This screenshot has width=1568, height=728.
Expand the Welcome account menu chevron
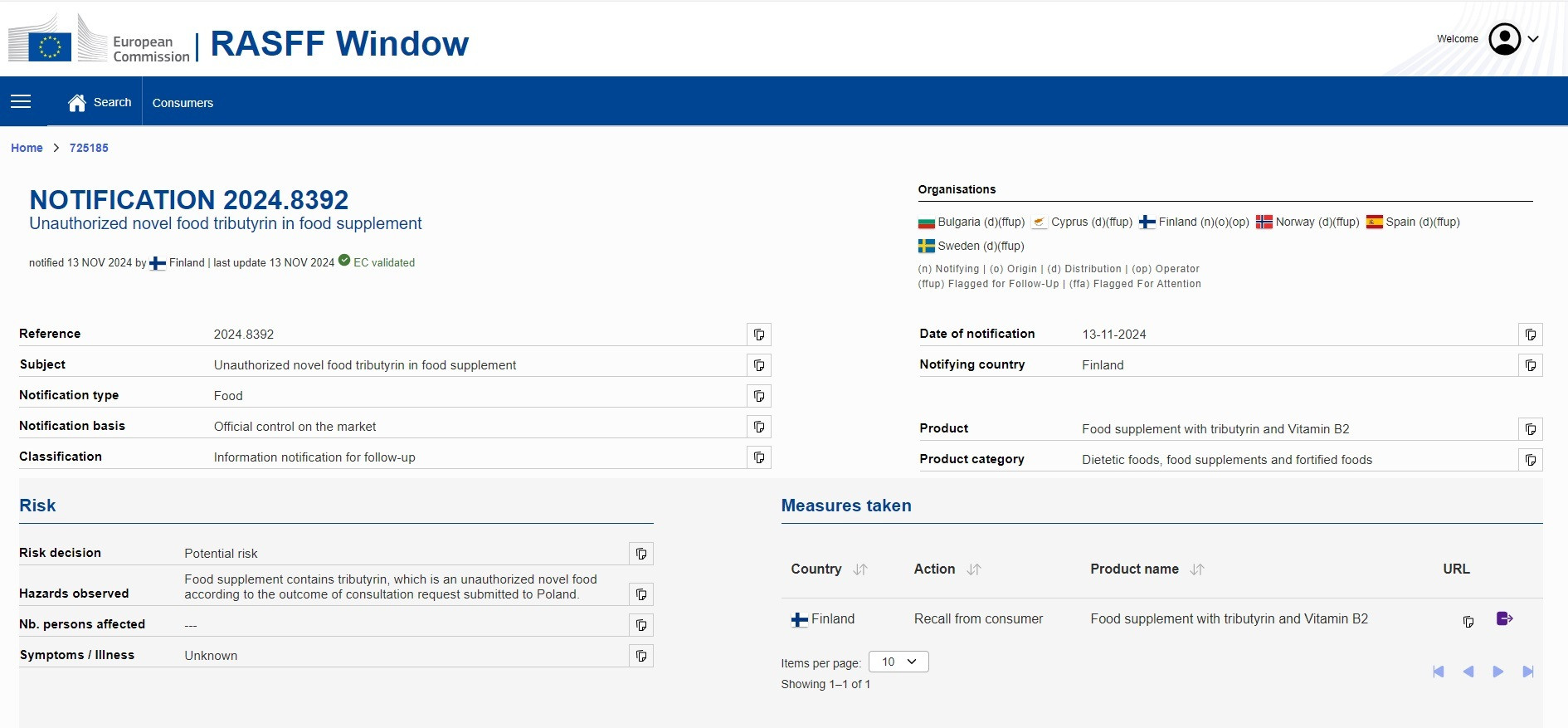point(1533,39)
